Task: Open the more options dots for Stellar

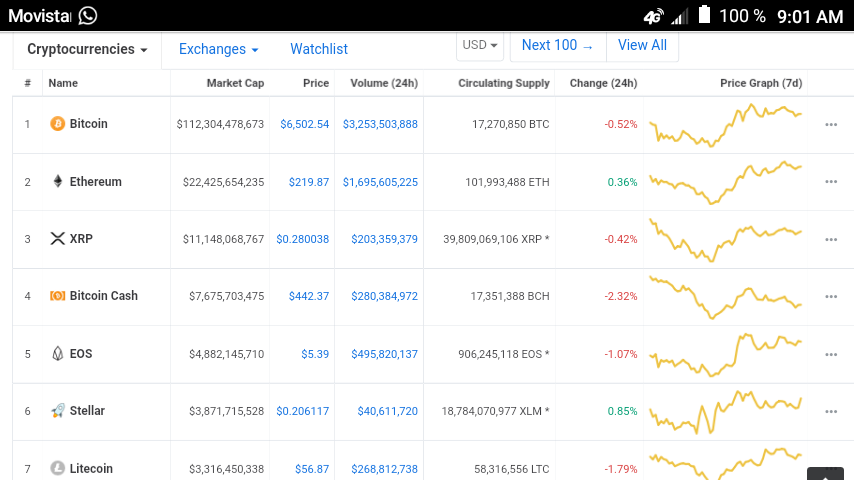Action: (x=831, y=412)
